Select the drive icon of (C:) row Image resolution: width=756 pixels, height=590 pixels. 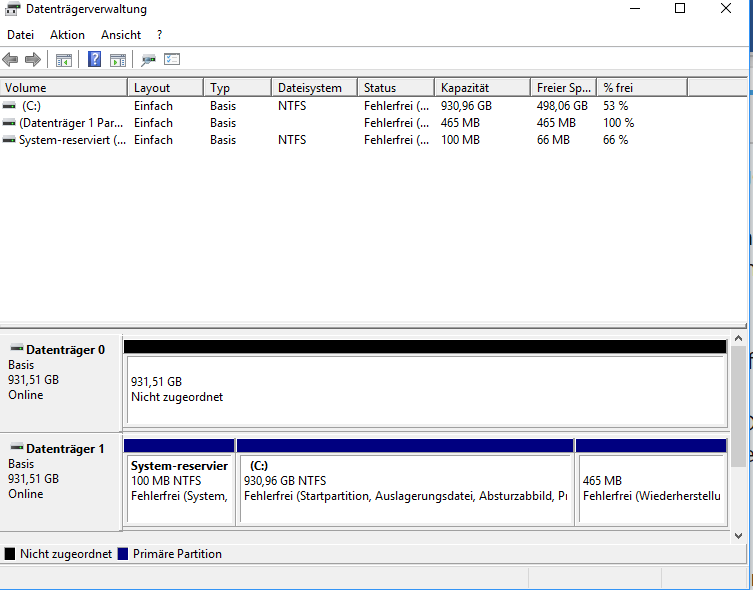tap(9, 106)
